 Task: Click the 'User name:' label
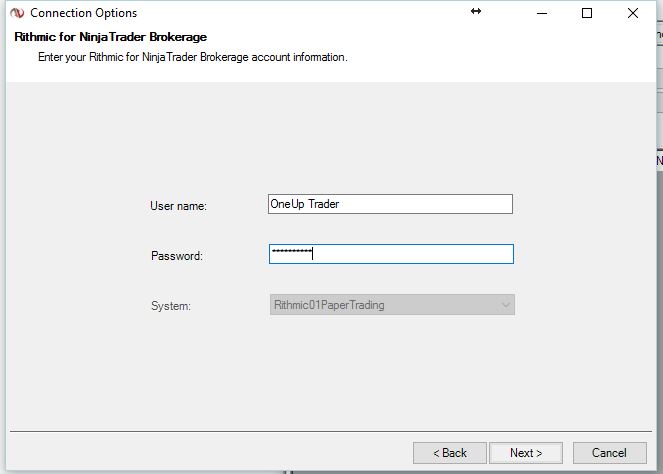(x=178, y=206)
